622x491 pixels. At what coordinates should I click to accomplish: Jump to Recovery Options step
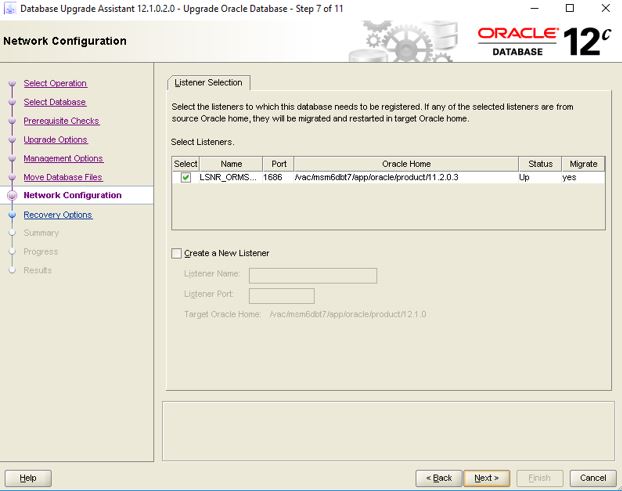(x=58, y=215)
